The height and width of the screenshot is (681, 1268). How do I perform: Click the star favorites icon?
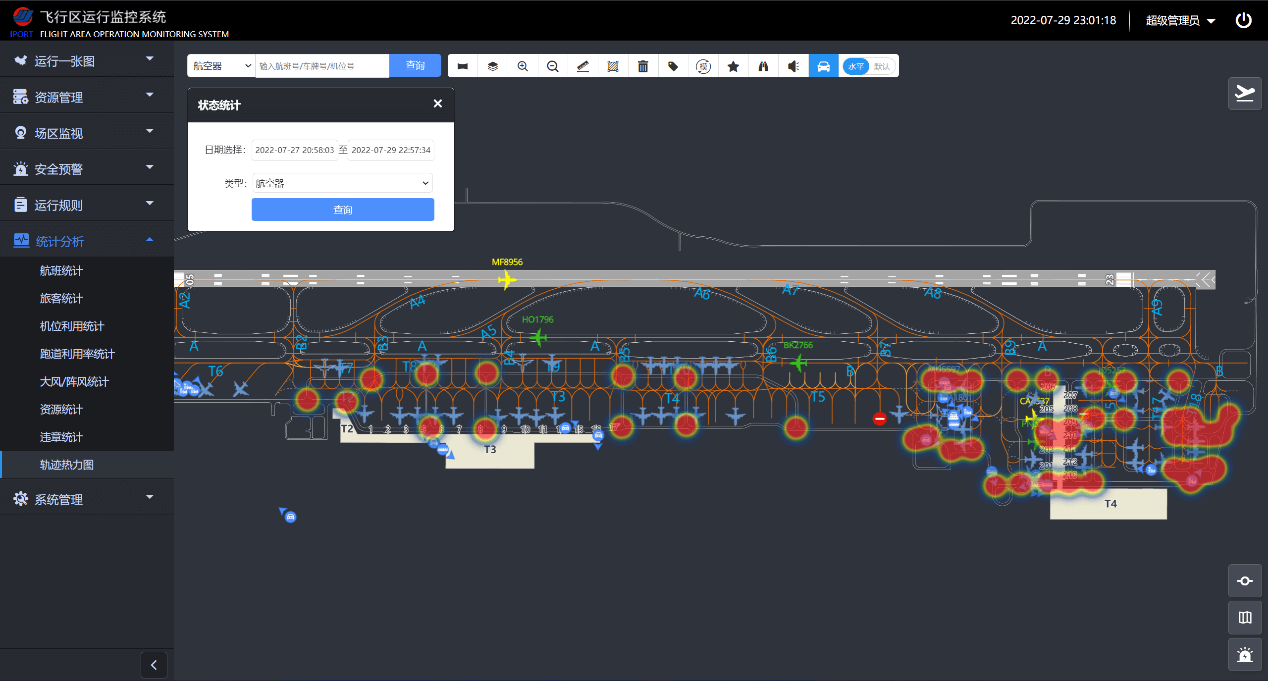tap(733, 66)
